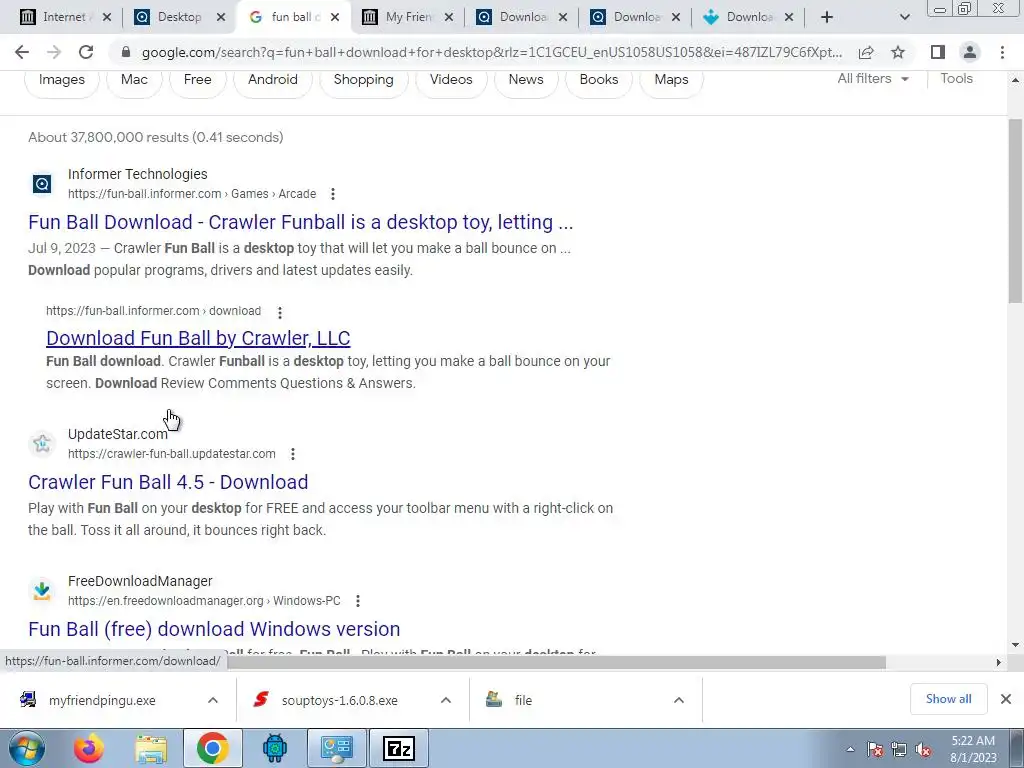Open the Windows Start menu orb
Screen dimensions: 1024x768
tap(26, 748)
